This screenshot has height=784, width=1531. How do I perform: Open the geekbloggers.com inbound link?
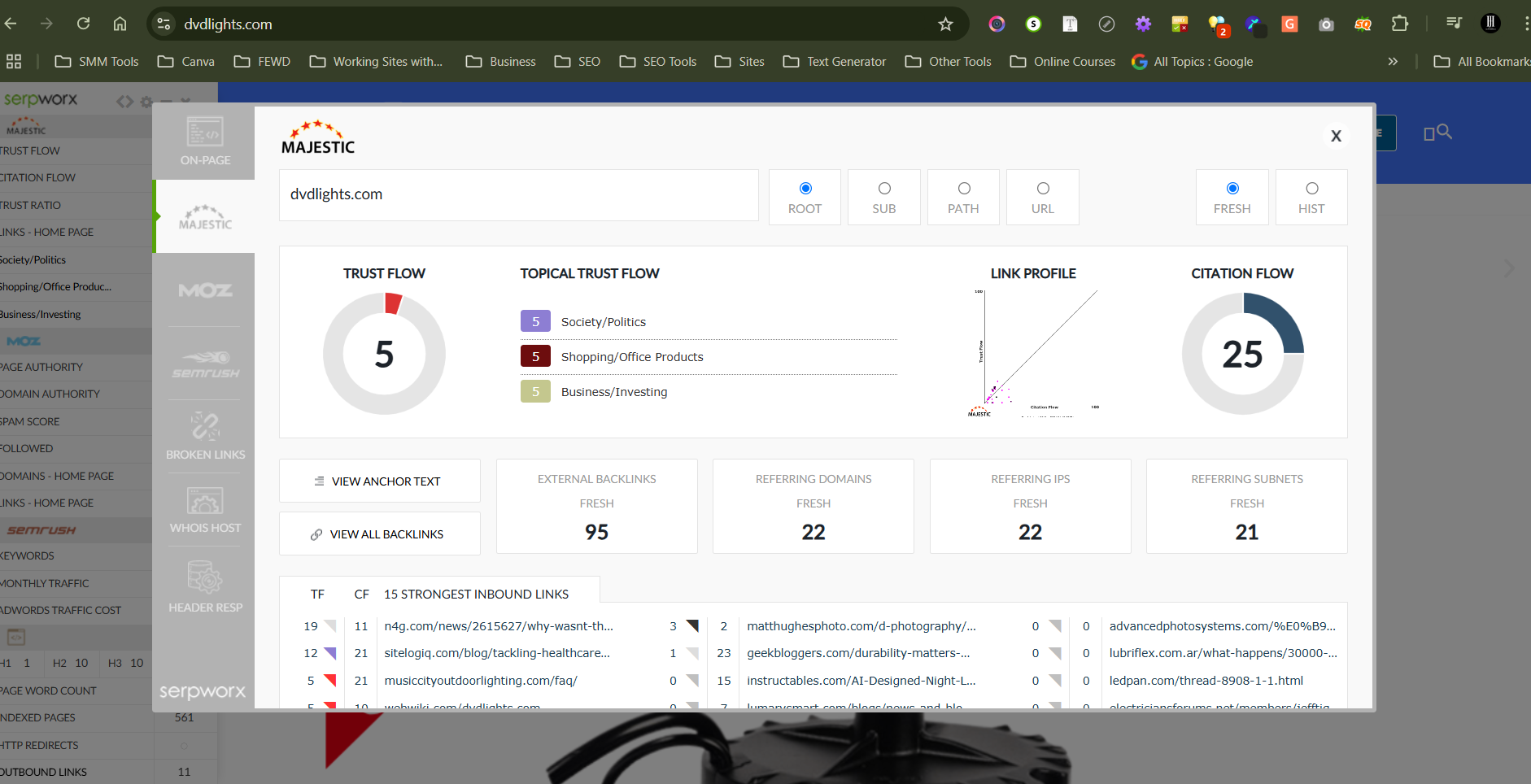[858, 653]
